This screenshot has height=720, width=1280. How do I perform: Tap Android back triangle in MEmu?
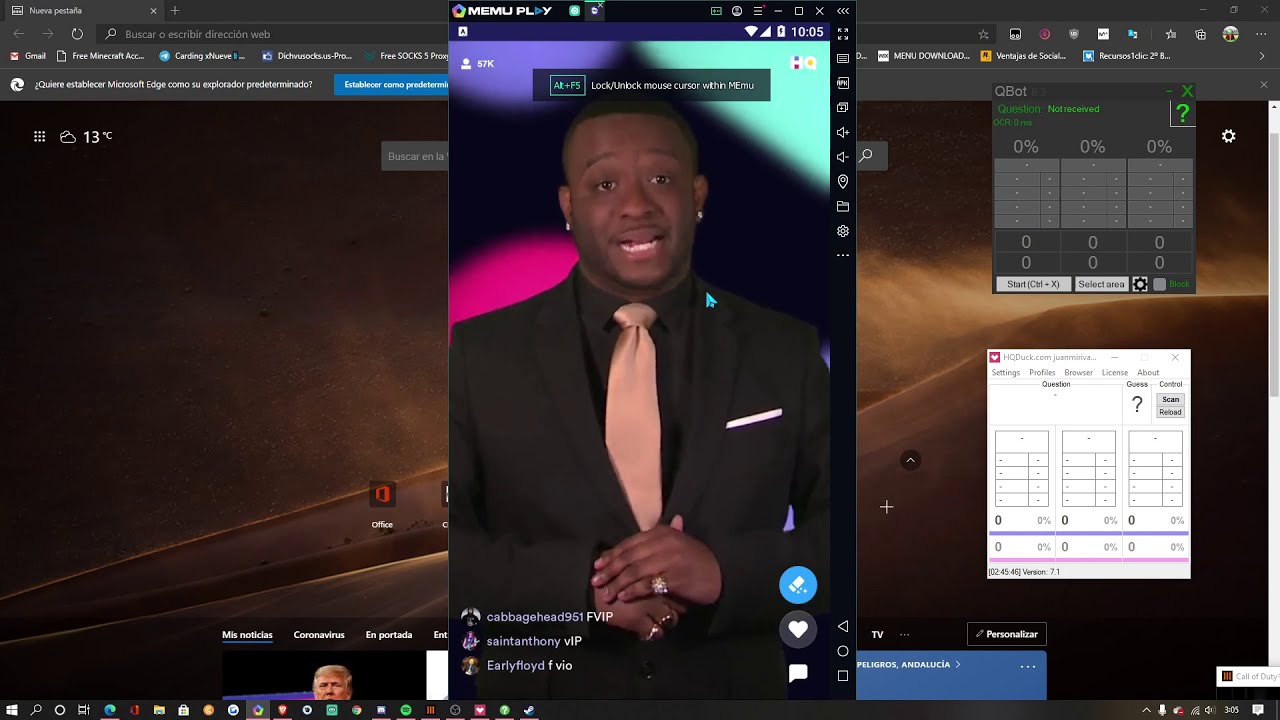(843, 626)
